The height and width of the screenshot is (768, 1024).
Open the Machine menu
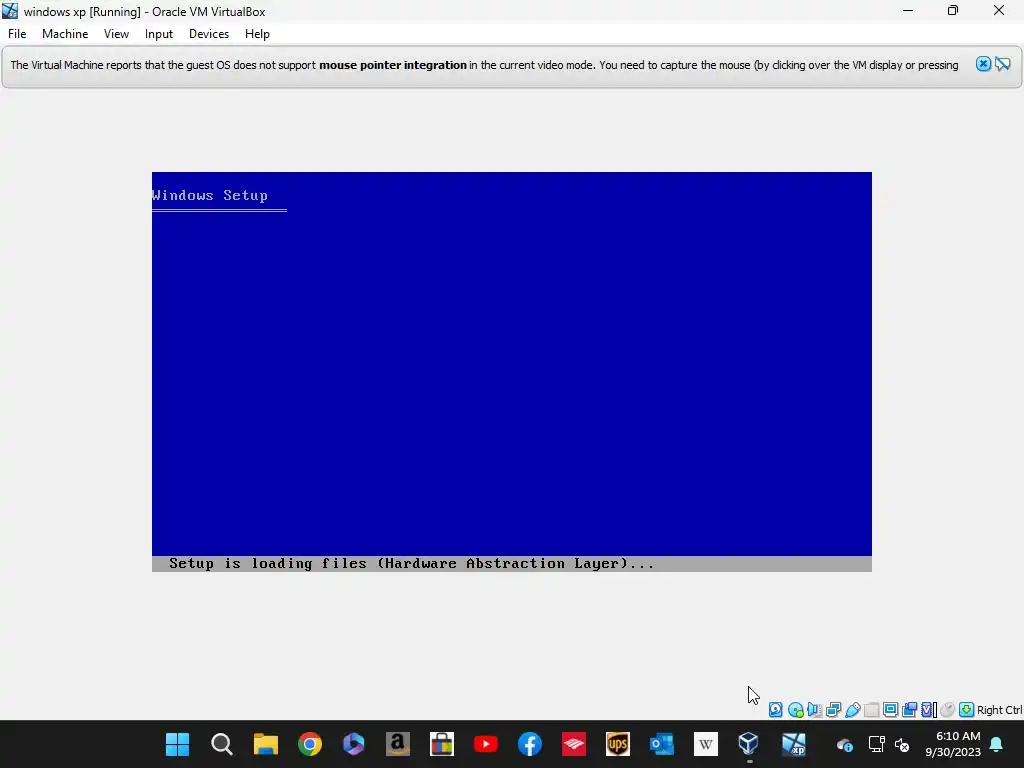65,34
